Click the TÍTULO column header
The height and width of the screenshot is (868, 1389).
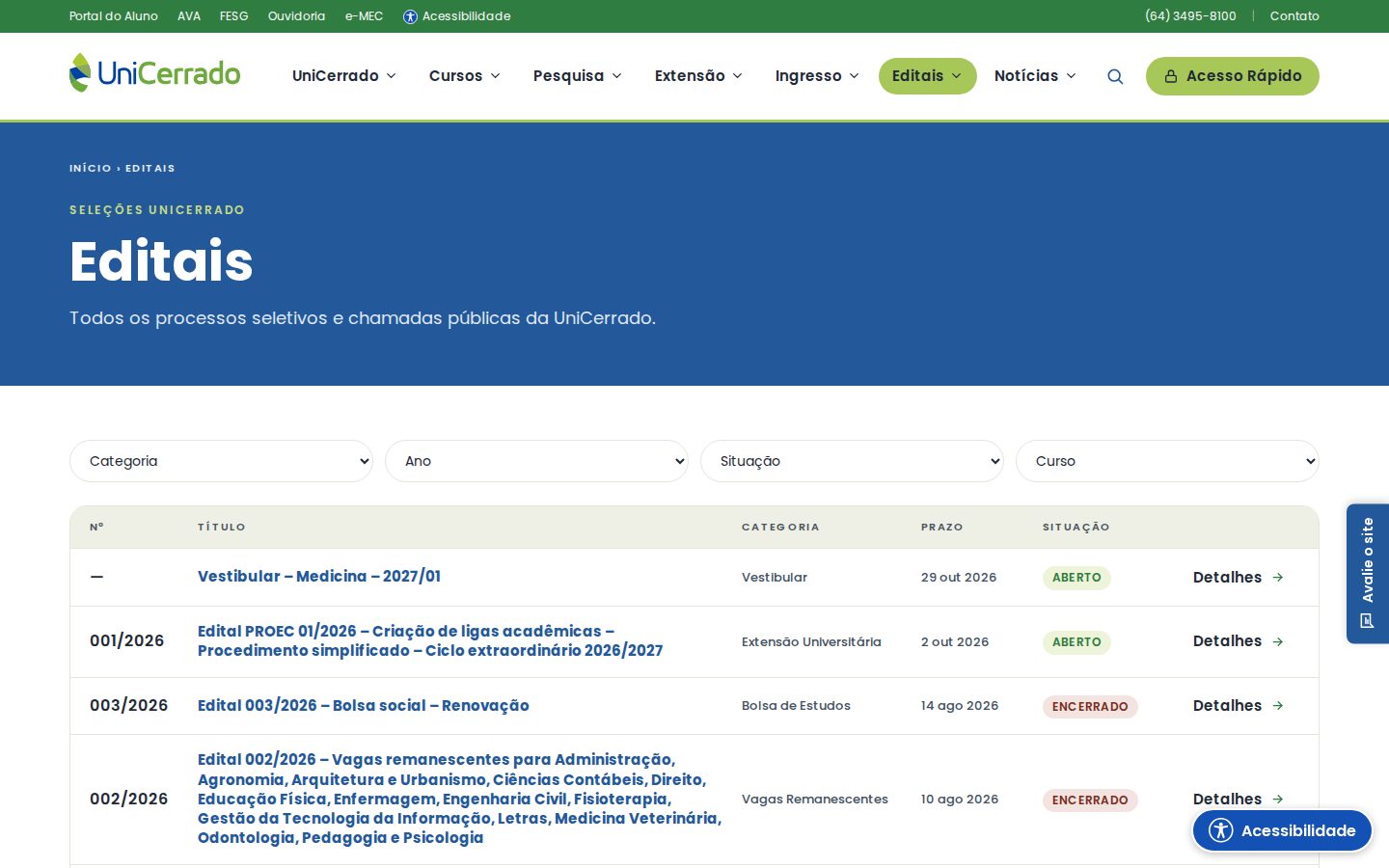point(222,528)
